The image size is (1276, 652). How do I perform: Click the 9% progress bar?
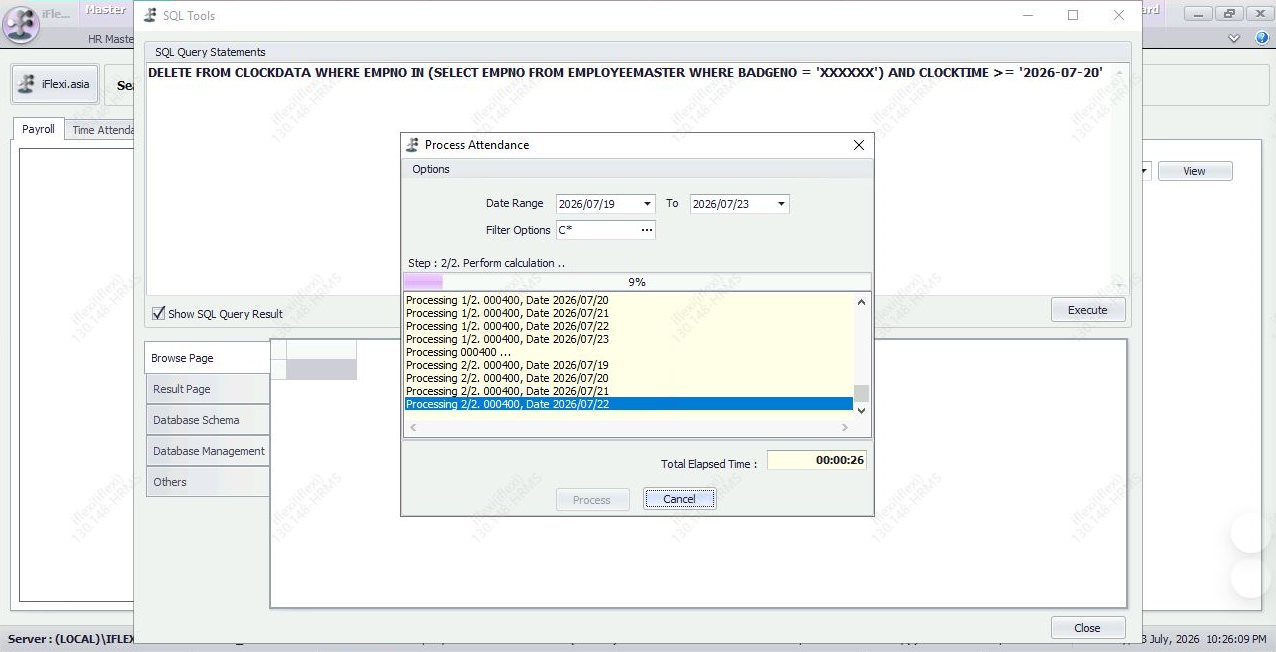(637, 282)
